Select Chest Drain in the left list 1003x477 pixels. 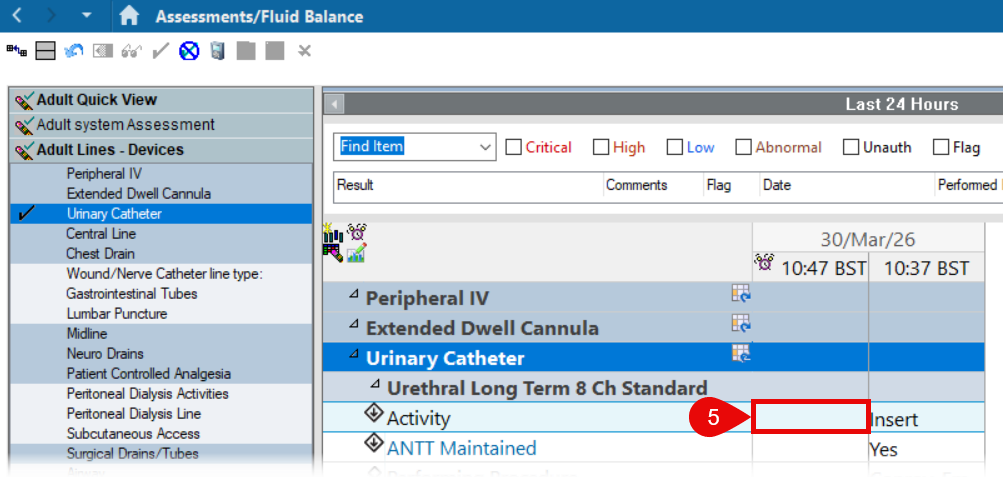point(100,253)
